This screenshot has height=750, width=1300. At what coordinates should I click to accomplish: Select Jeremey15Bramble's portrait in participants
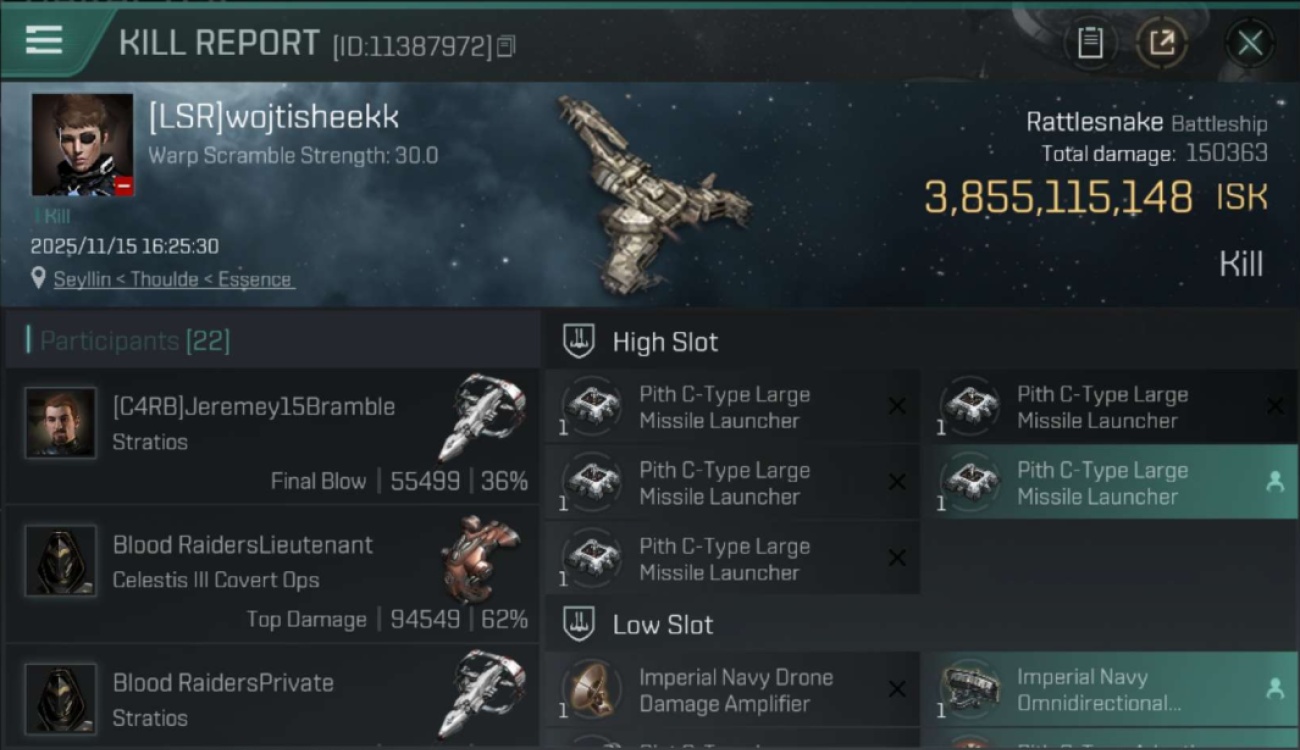click(61, 423)
